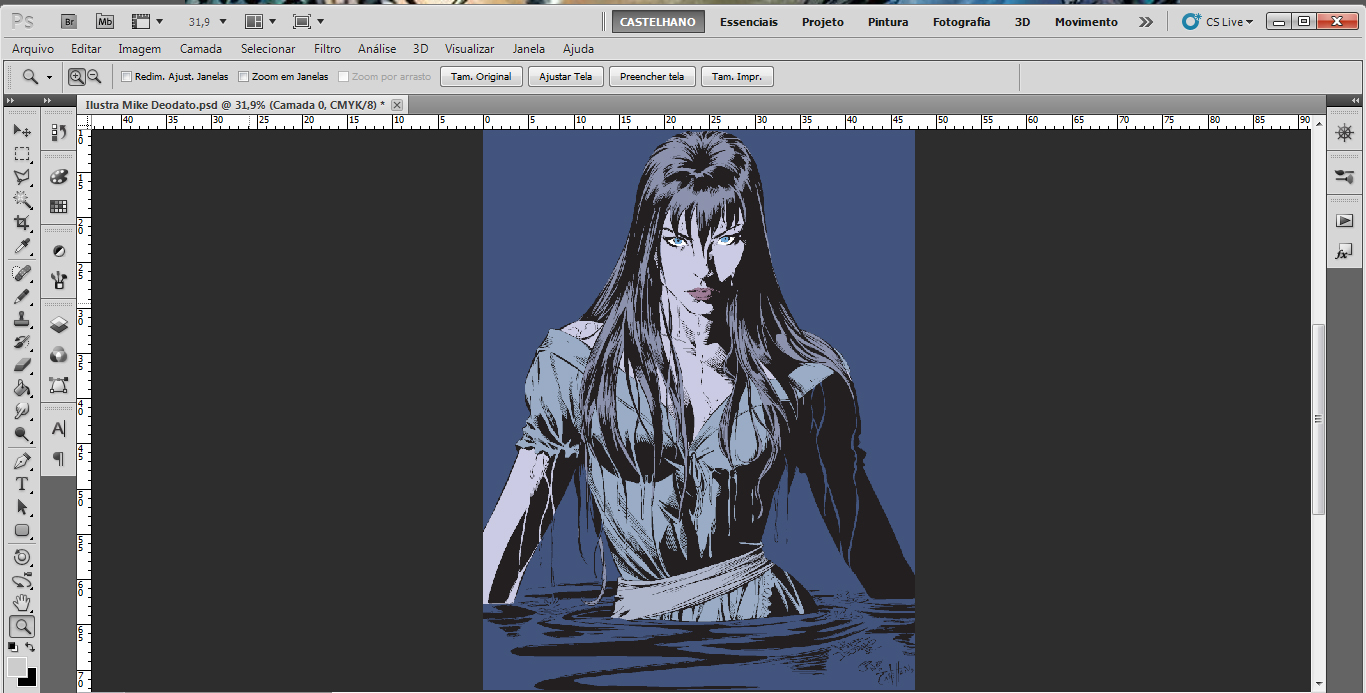Viewport: 1366px width, 693px height.
Task: Select the Polygonal Lasso tool
Action: pos(21,177)
